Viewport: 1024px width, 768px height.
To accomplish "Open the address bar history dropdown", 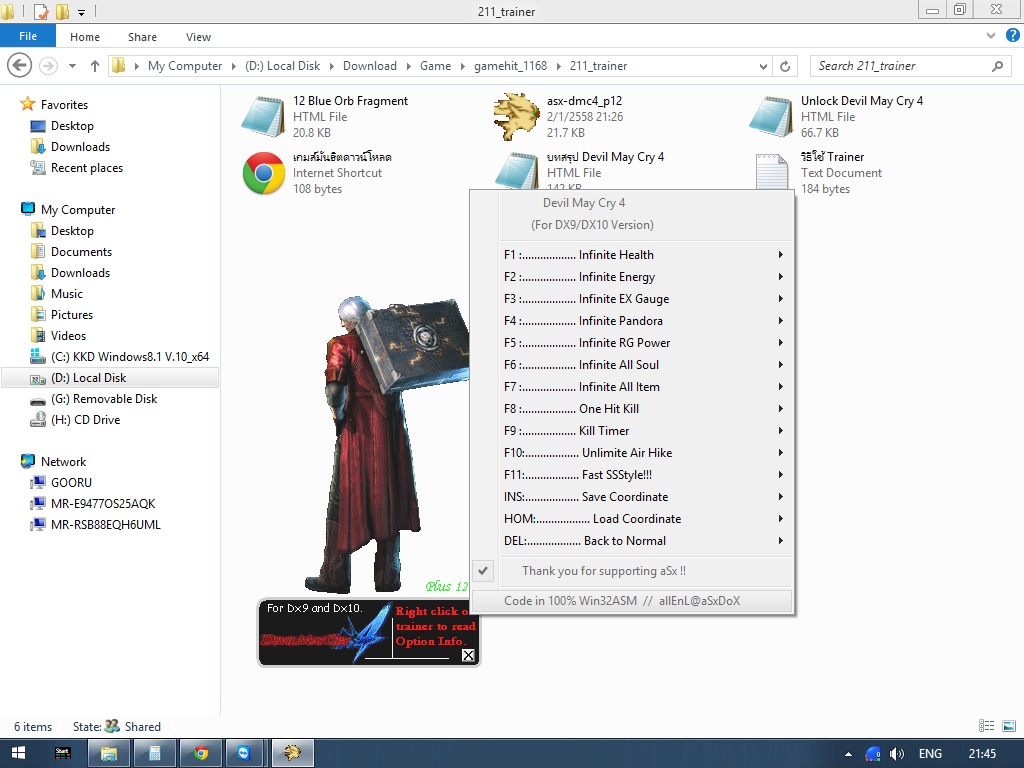I will pyautogui.click(x=763, y=66).
